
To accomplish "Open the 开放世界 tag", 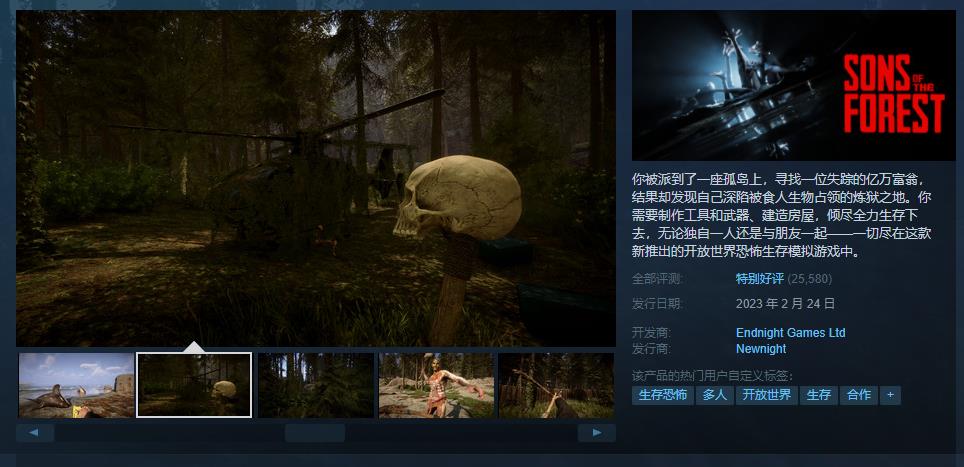I will click(767, 395).
